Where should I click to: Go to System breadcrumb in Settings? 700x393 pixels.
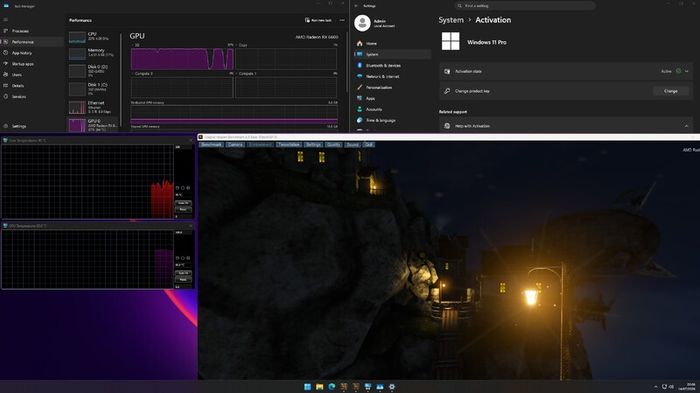click(x=451, y=20)
